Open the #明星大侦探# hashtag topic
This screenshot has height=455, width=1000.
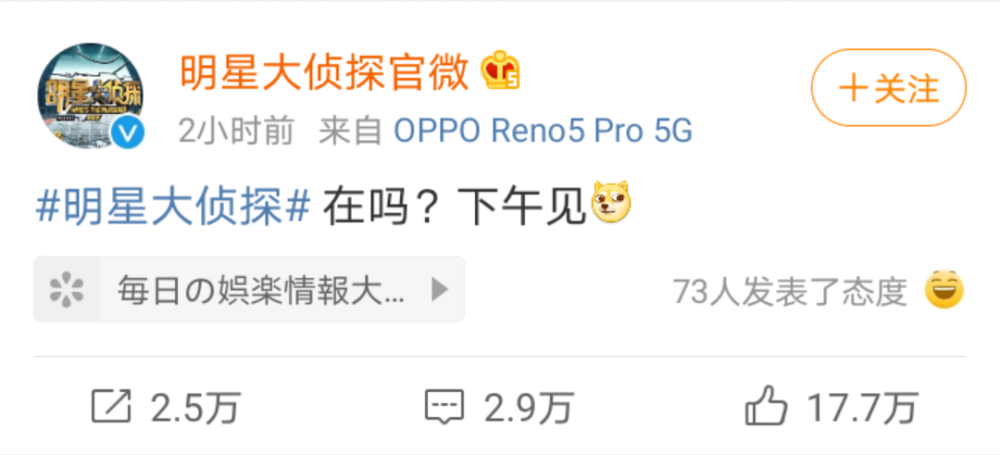173,207
